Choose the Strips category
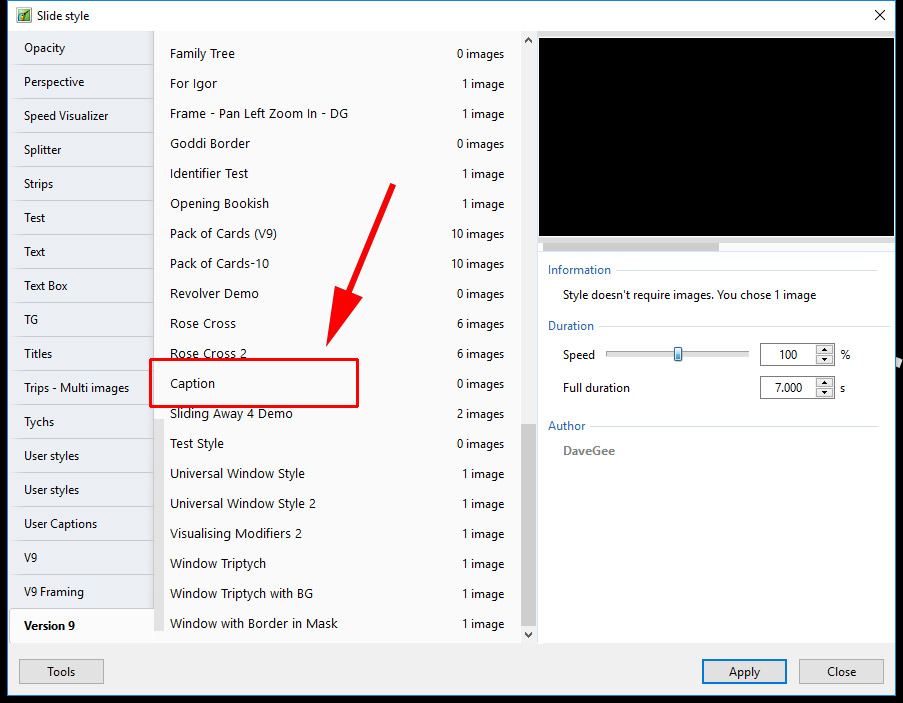 coord(81,184)
